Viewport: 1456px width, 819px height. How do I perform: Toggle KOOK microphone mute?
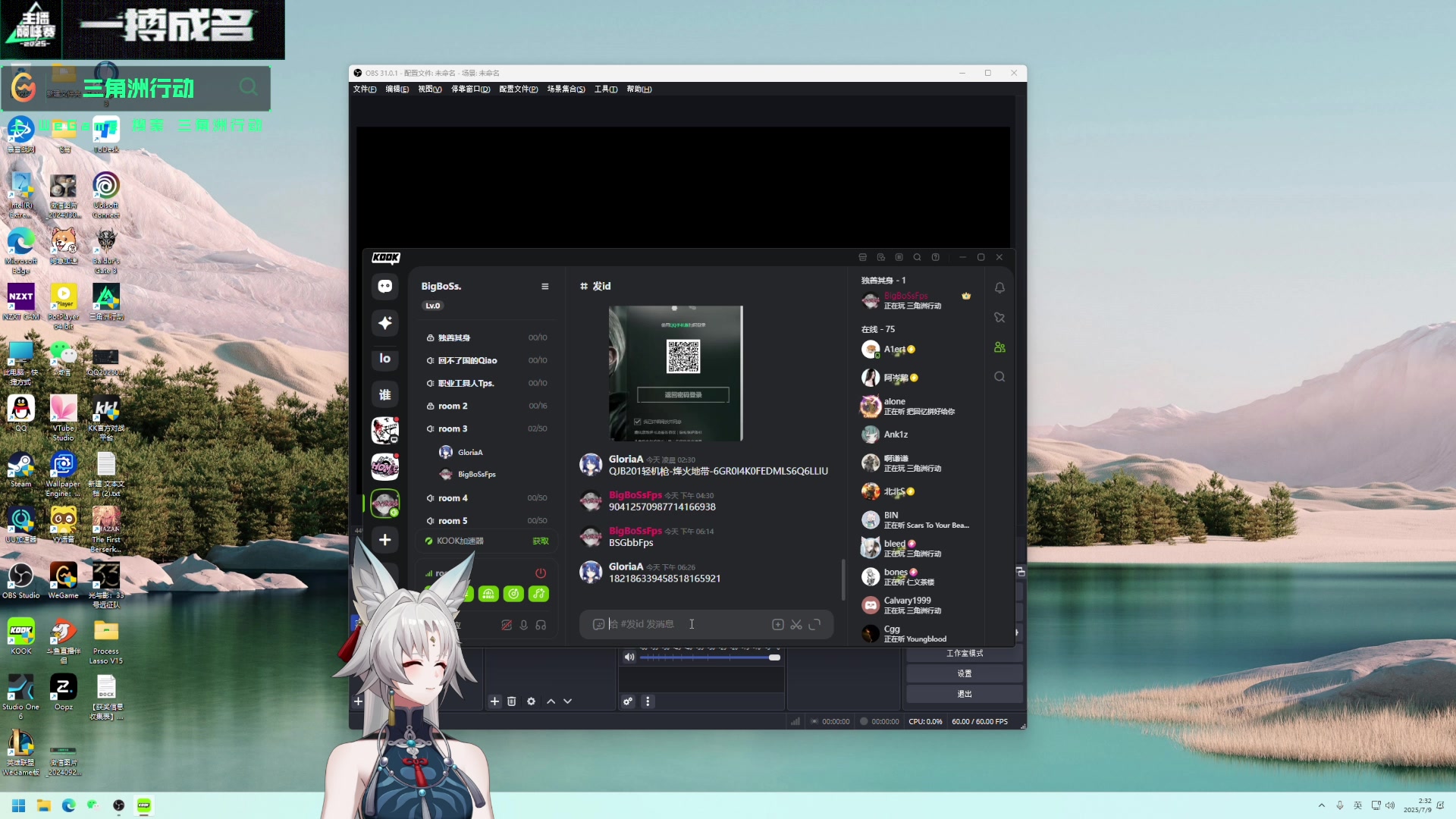[x=523, y=625]
